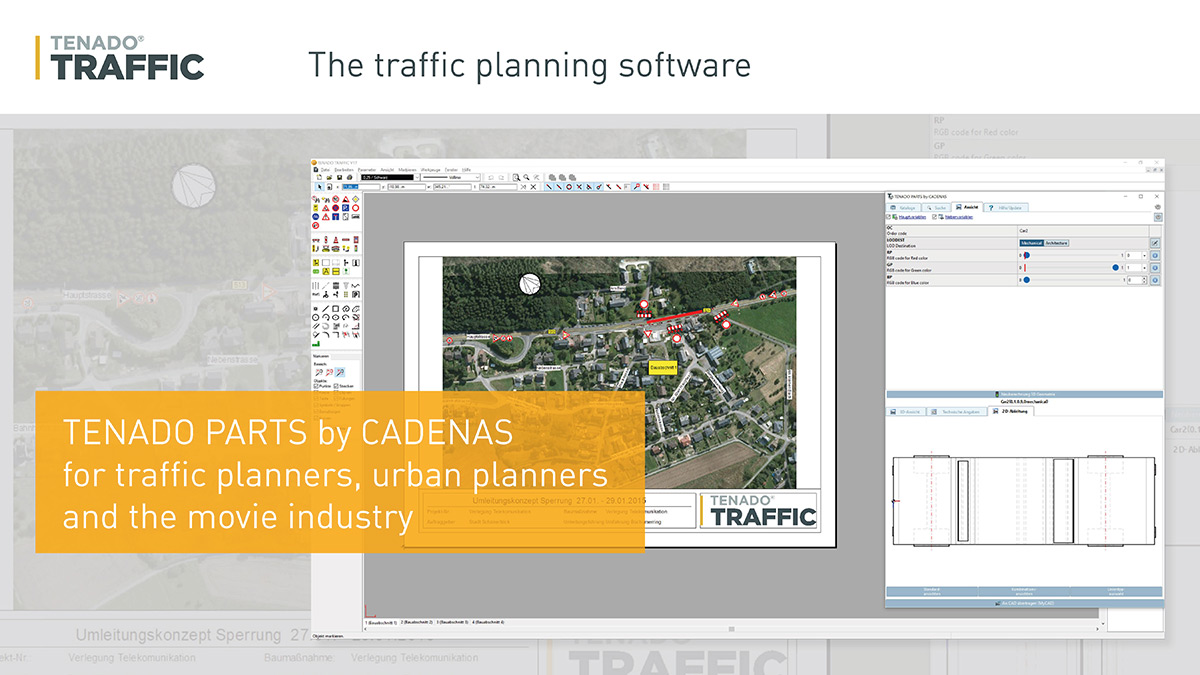This screenshot has width=1200, height=675.
Task: Click the Neuberechnung 3D Geometrie bar
Action: click(x=1025, y=394)
